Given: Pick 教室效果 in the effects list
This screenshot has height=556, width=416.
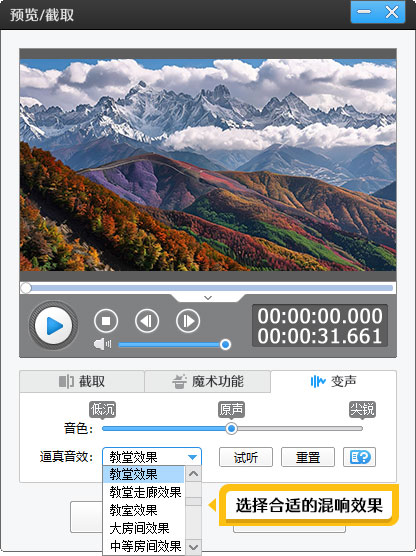Looking at the screenshot, I should coord(133,510).
